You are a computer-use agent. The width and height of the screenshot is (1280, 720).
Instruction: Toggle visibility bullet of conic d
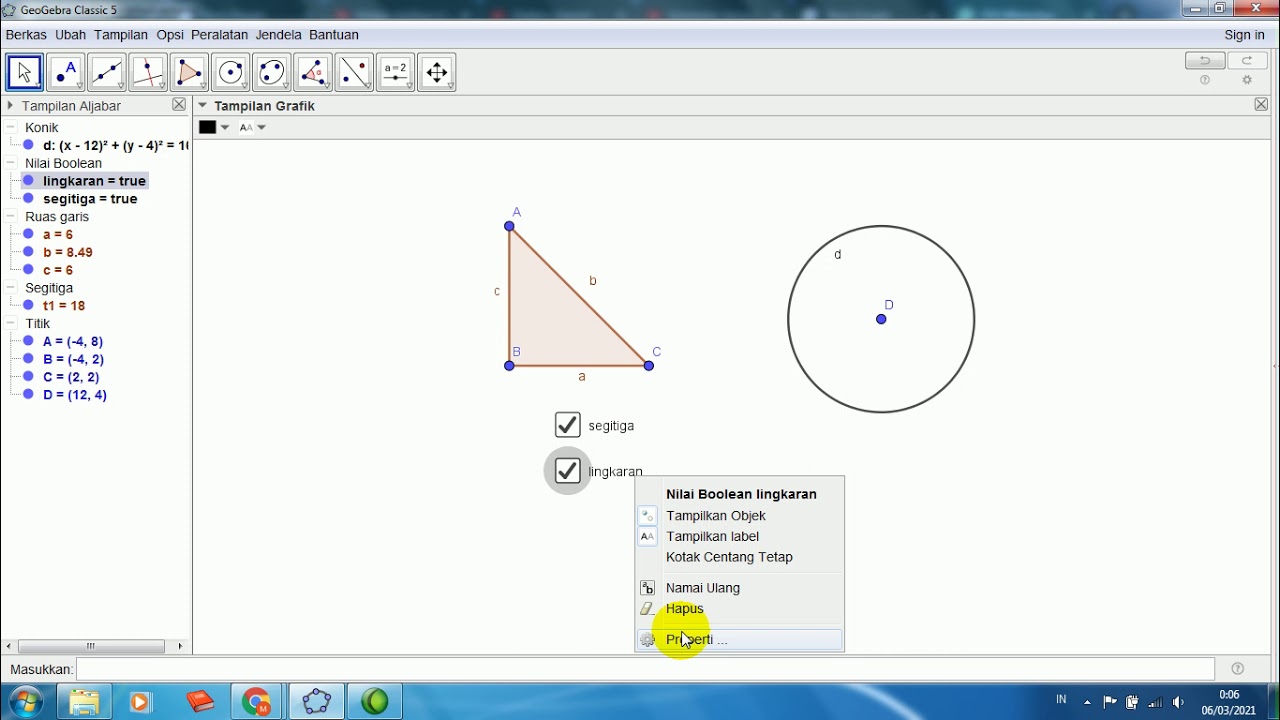click(x=29, y=145)
